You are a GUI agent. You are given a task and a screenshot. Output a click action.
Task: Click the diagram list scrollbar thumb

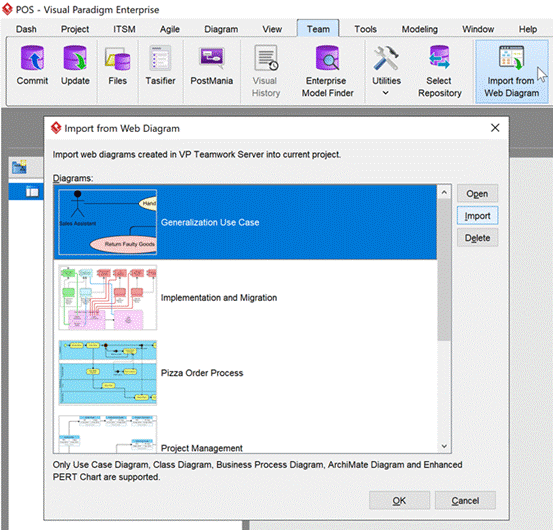[x=444, y=270]
